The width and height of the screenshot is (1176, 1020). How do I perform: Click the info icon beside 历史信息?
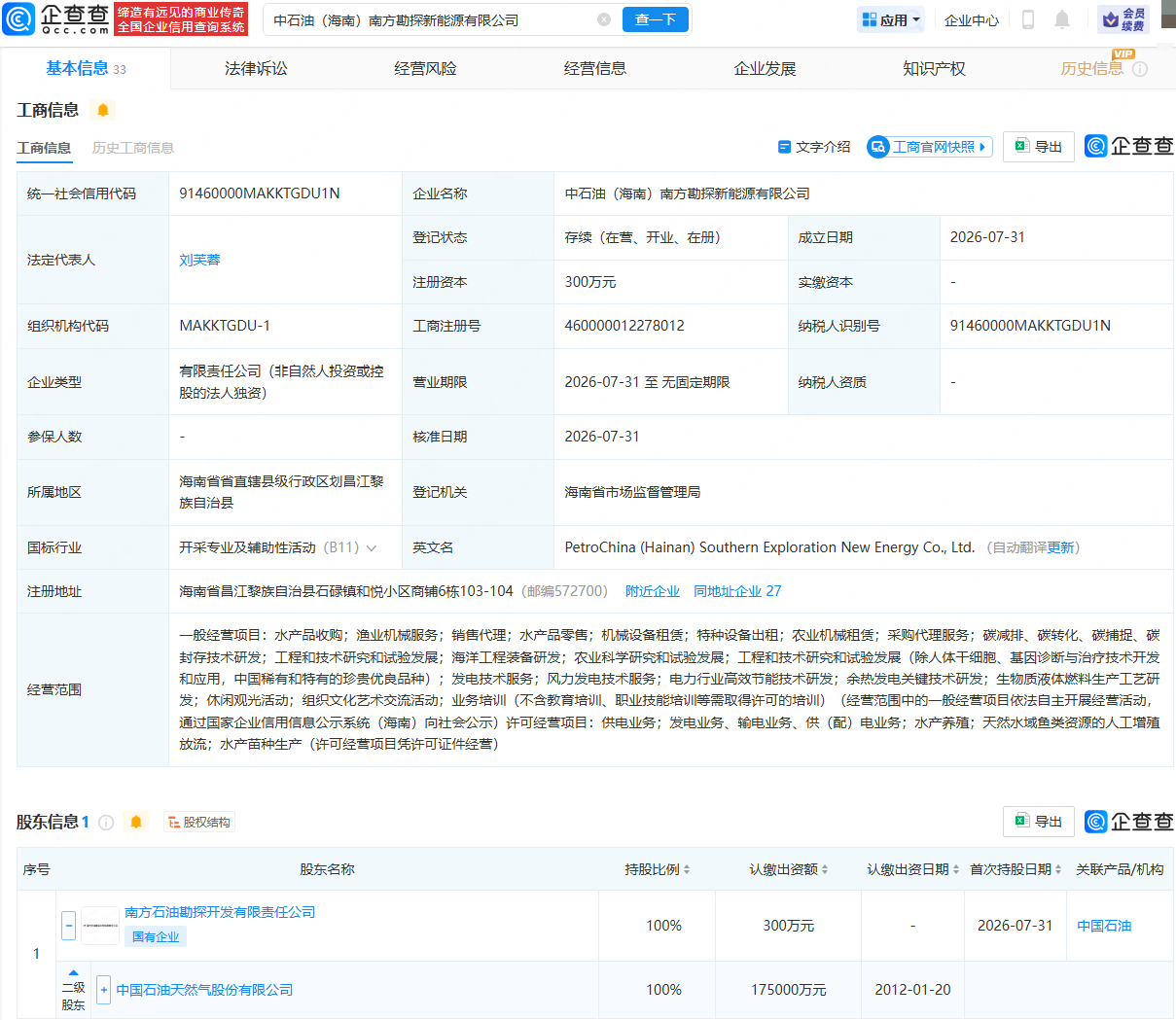pyautogui.click(x=1140, y=69)
